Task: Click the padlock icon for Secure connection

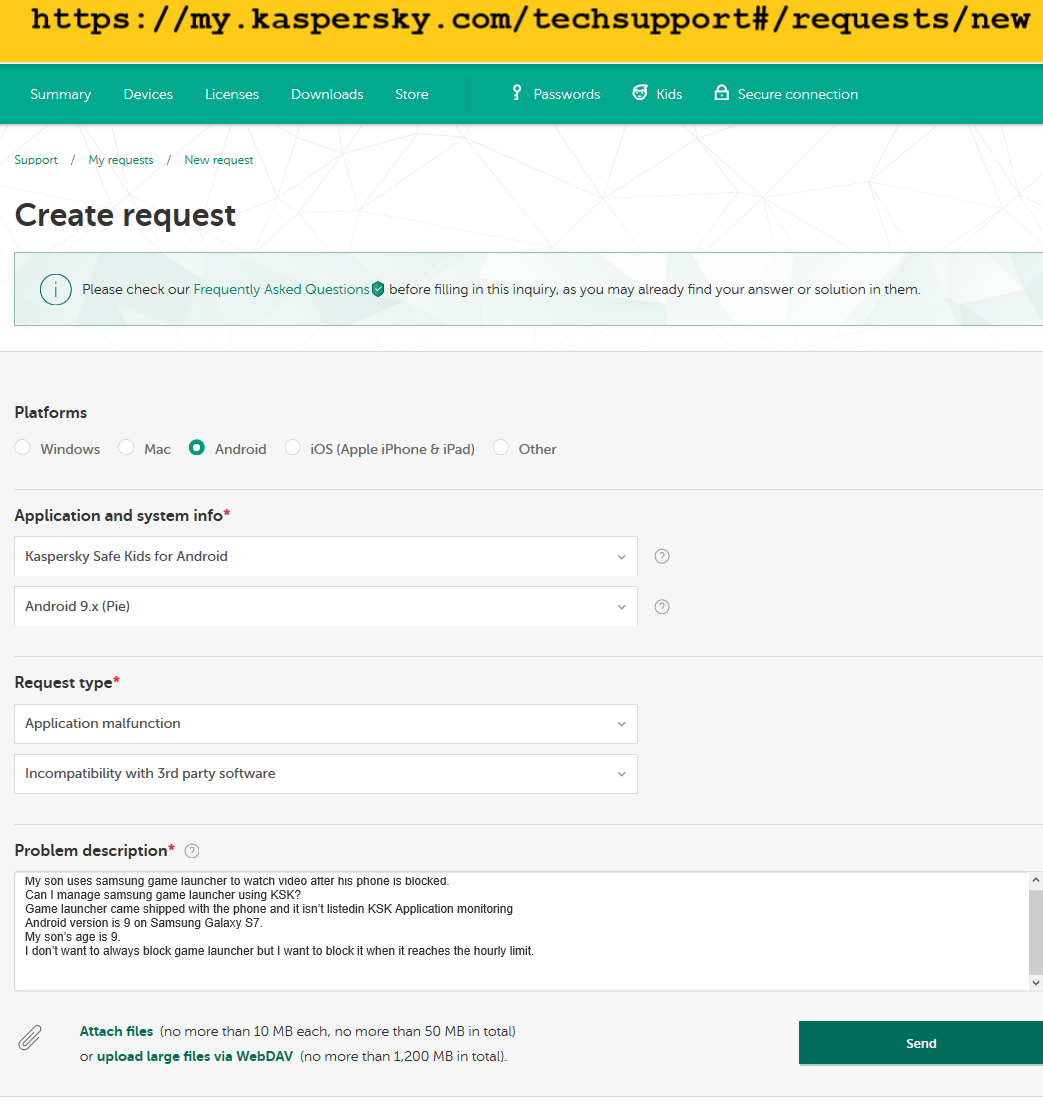Action: click(721, 92)
